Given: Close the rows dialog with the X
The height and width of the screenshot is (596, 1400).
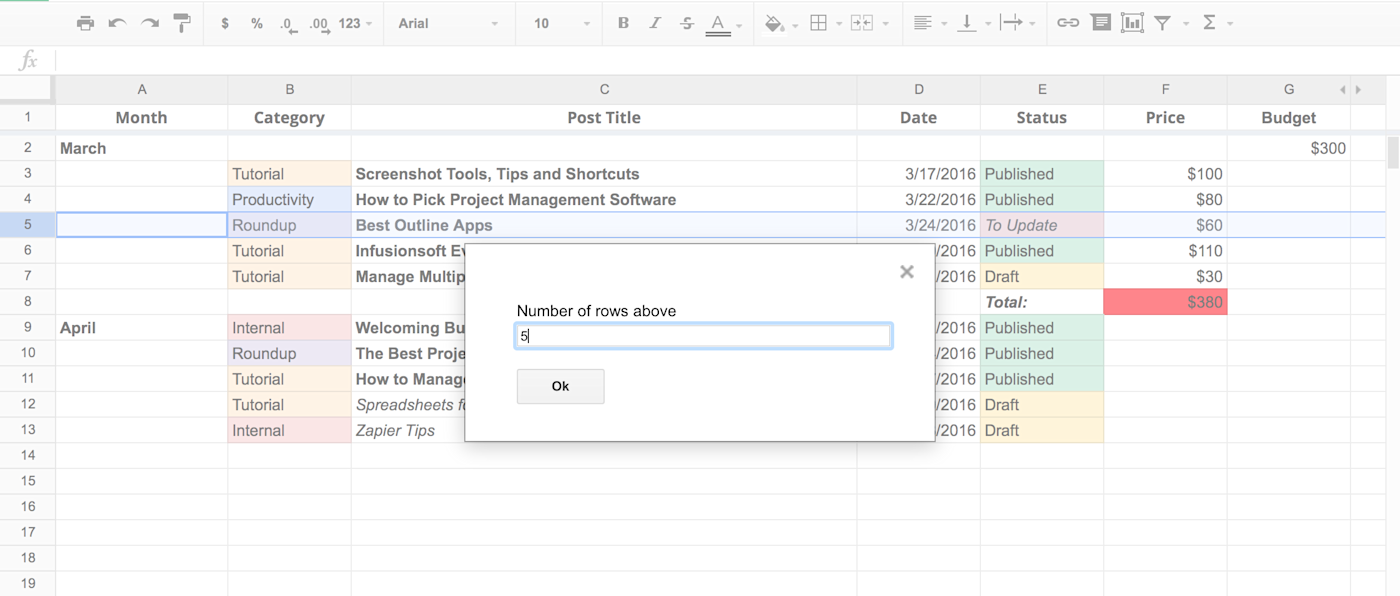Looking at the screenshot, I should click(906, 271).
